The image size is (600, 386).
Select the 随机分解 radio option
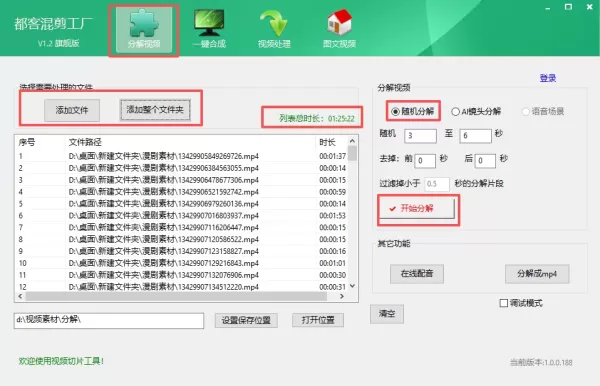(x=413, y=111)
